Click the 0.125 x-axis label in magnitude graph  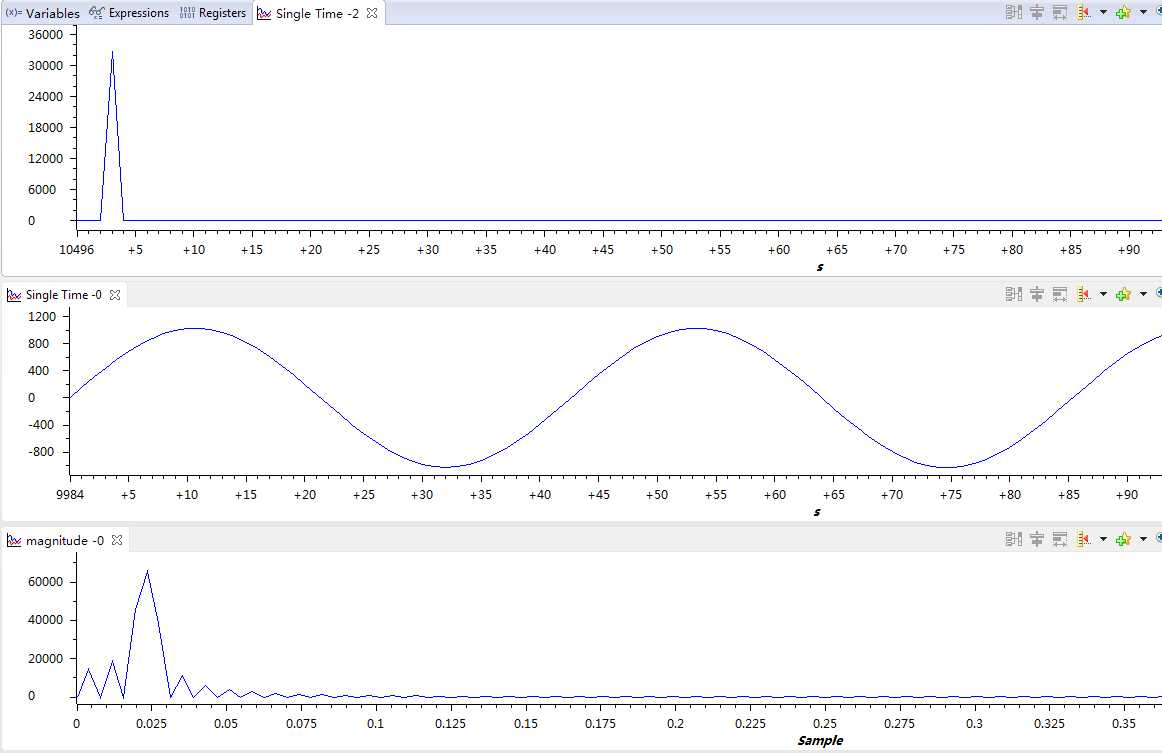point(450,723)
